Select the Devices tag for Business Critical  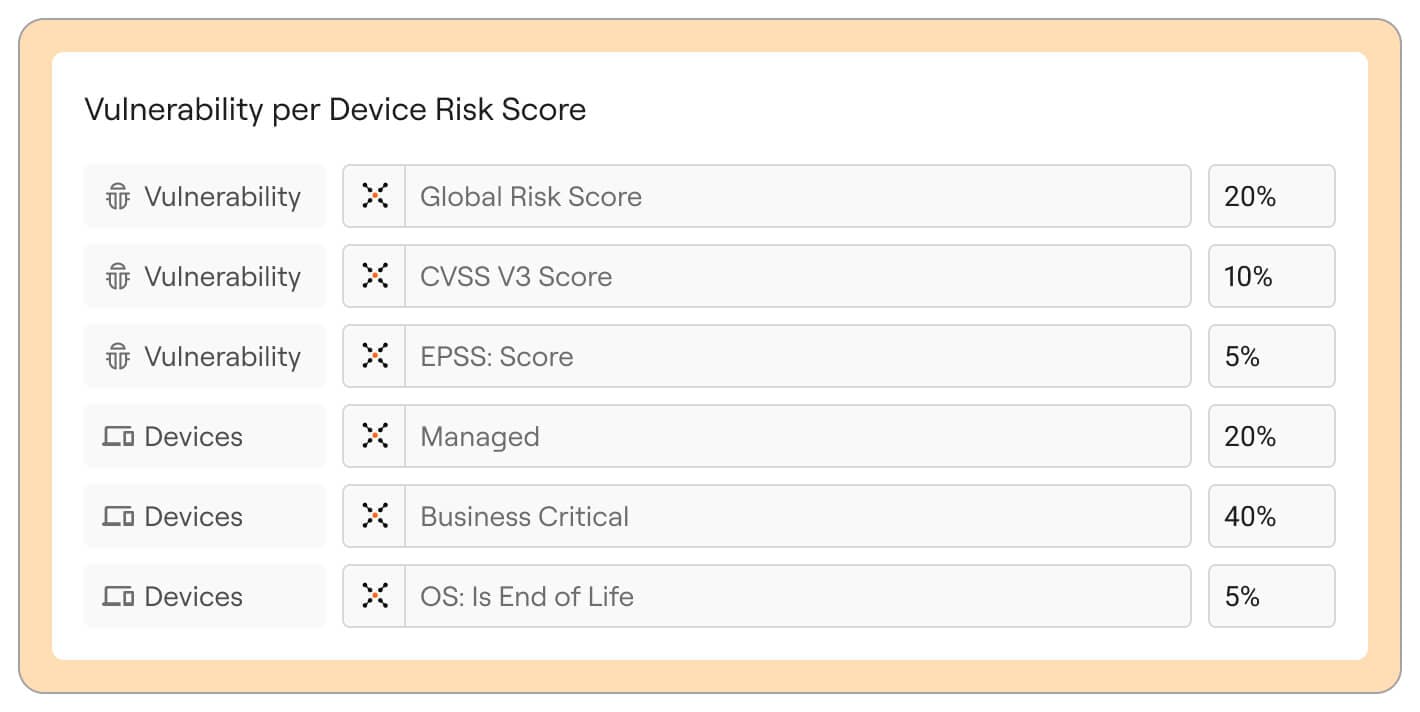click(x=204, y=516)
